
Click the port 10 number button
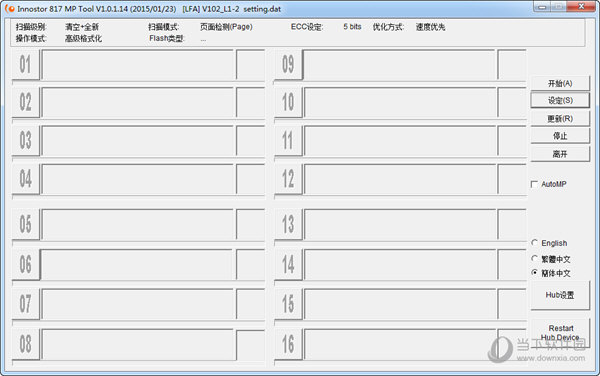288,102
